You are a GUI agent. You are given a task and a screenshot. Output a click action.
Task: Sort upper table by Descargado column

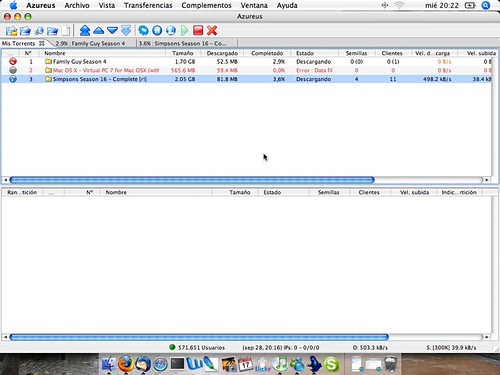pos(222,53)
